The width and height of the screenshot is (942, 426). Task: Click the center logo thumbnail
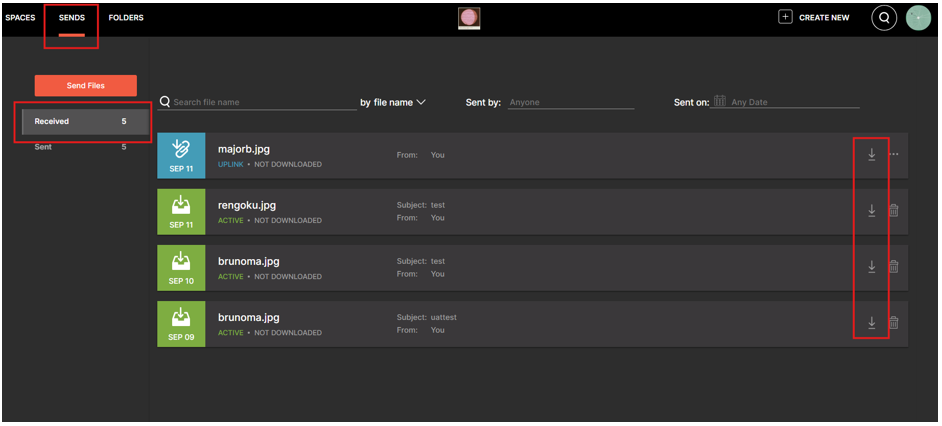coord(468,18)
